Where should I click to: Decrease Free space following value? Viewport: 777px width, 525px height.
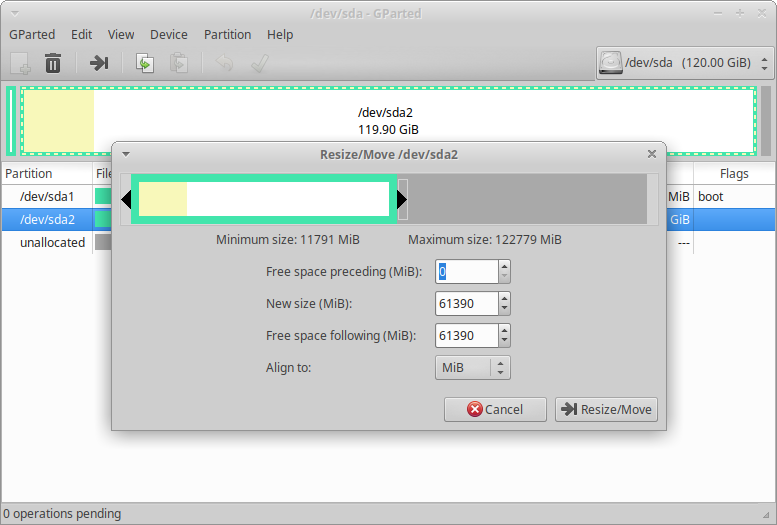click(504, 342)
